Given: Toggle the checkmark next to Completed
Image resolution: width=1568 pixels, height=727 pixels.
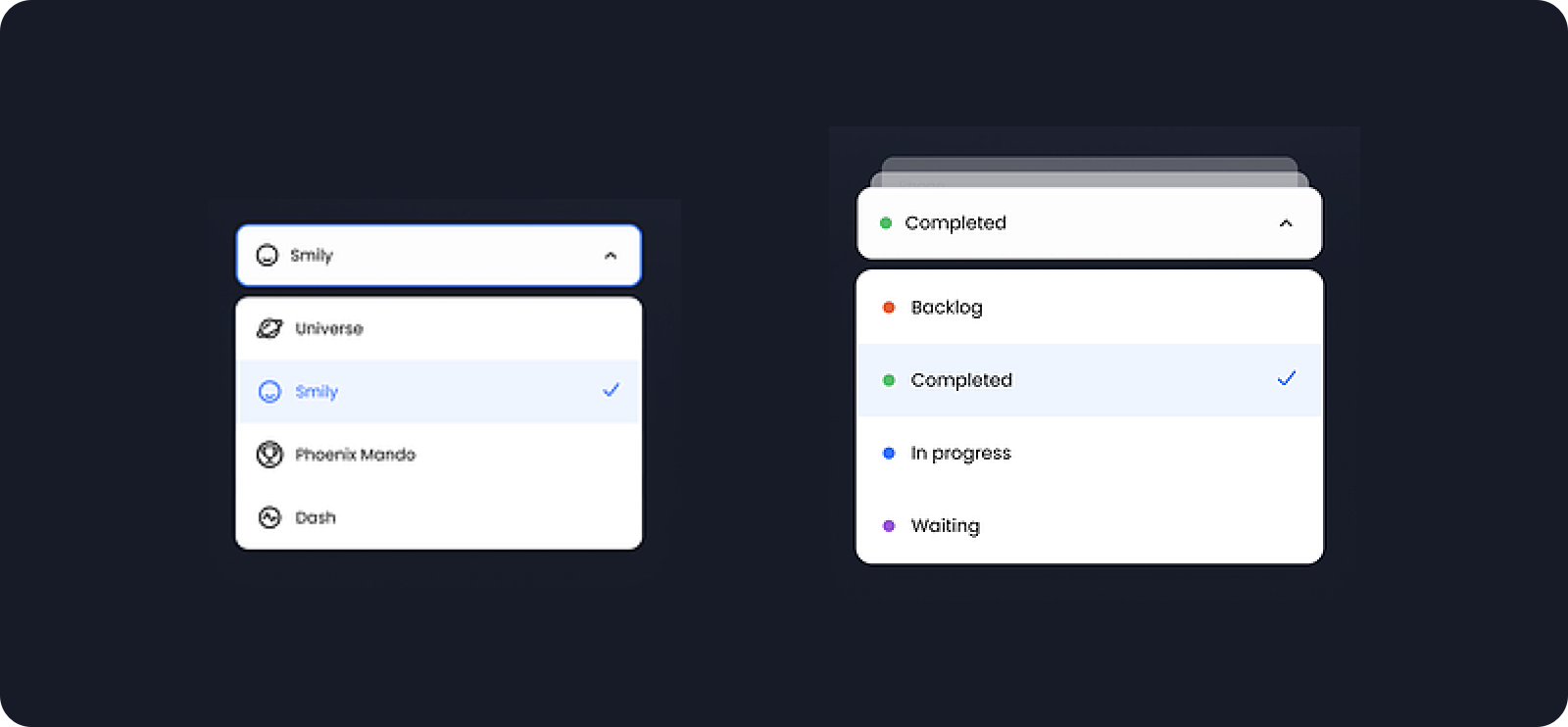Looking at the screenshot, I should [x=1287, y=378].
